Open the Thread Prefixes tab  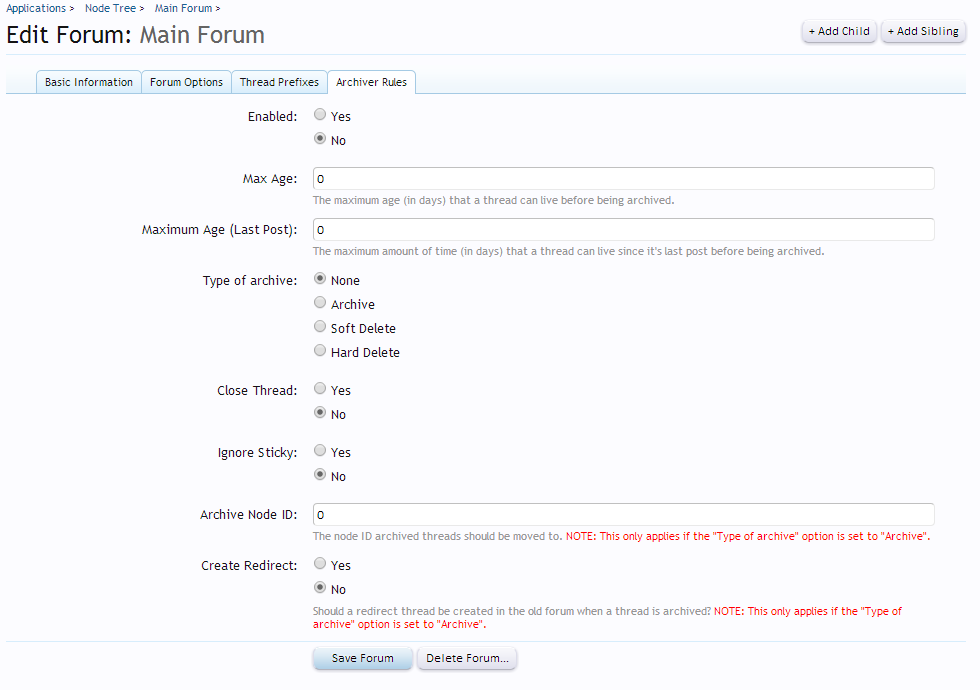pos(279,82)
